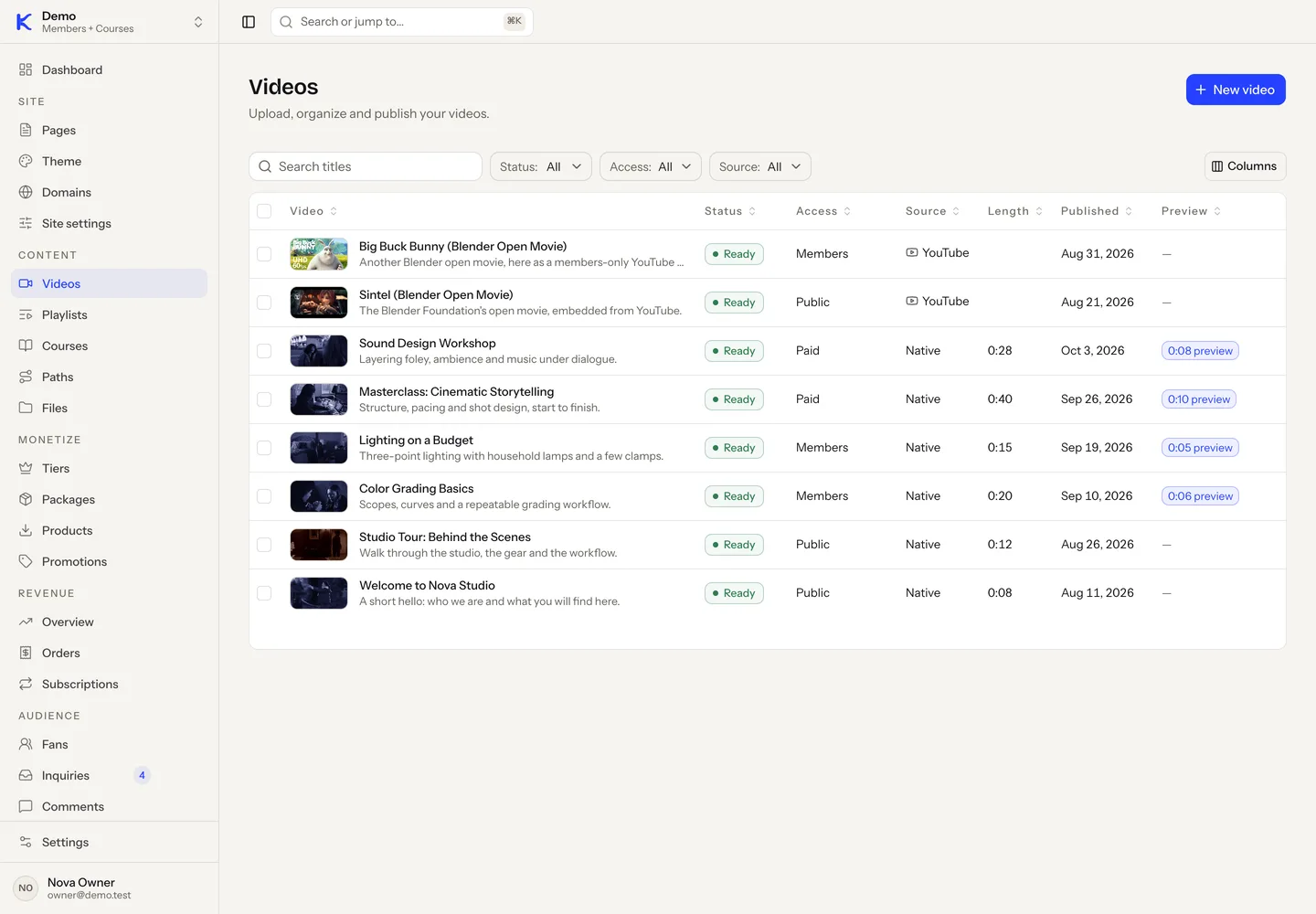The image size is (1316, 914).
Task: Click the Fans people icon
Action: (x=26, y=744)
